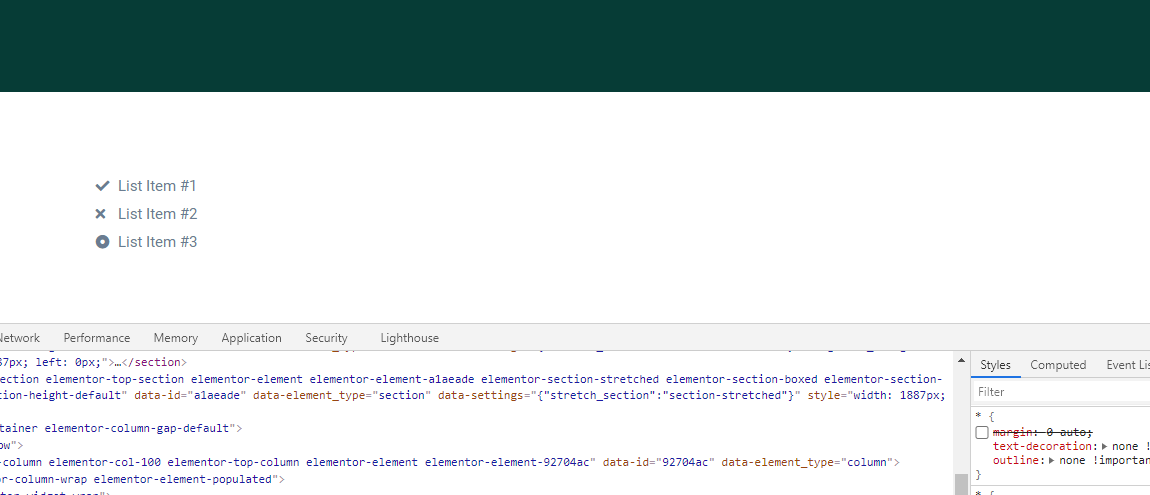Enable the margin: 0 auto declaration checkbox
This screenshot has height=495, width=1150.
982,433
